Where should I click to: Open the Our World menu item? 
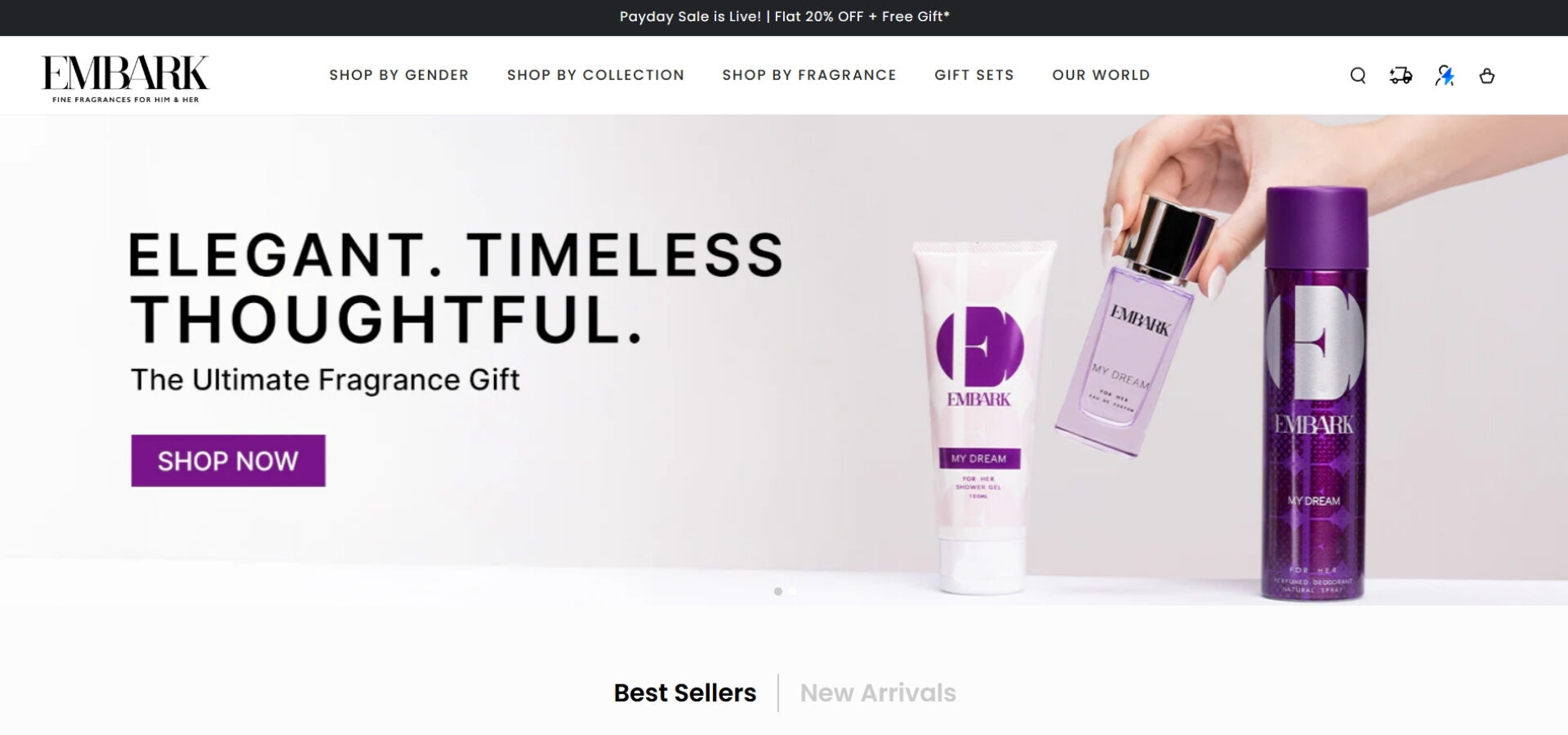click(1101, 75)
